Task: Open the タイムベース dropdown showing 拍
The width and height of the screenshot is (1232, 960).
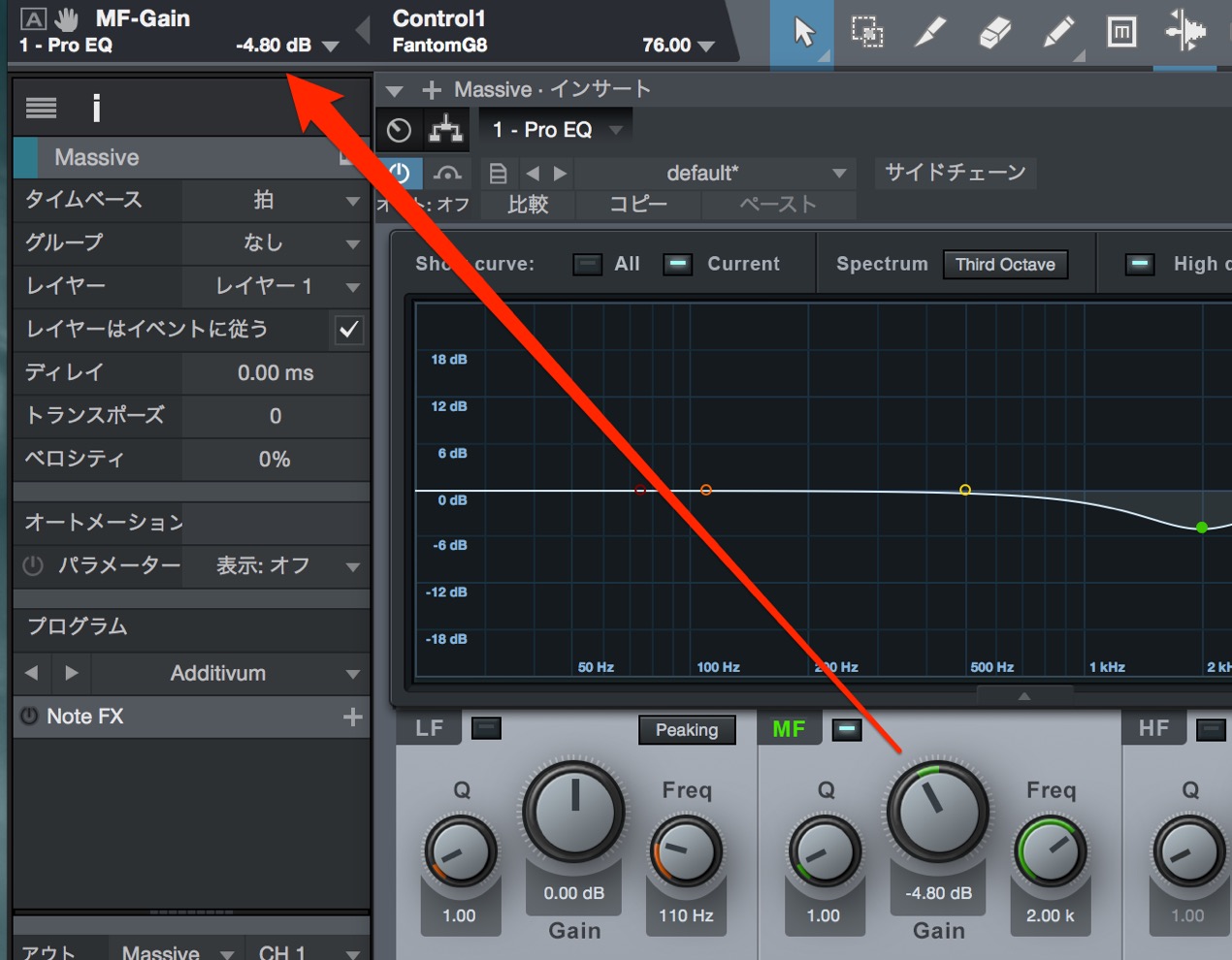Action: [276, 201]
